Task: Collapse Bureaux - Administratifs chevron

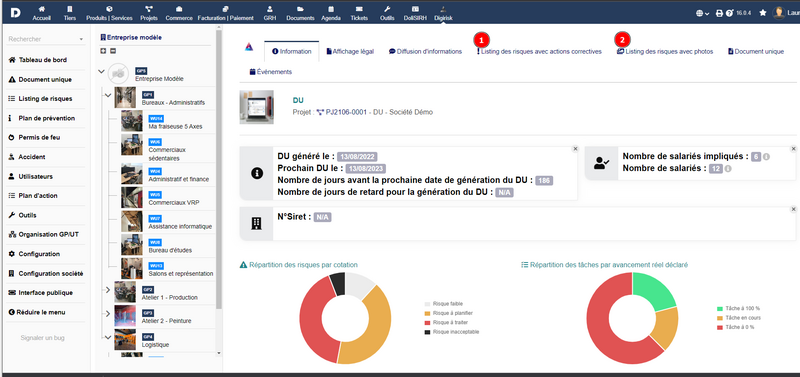Action: click(x=108, y=95)
